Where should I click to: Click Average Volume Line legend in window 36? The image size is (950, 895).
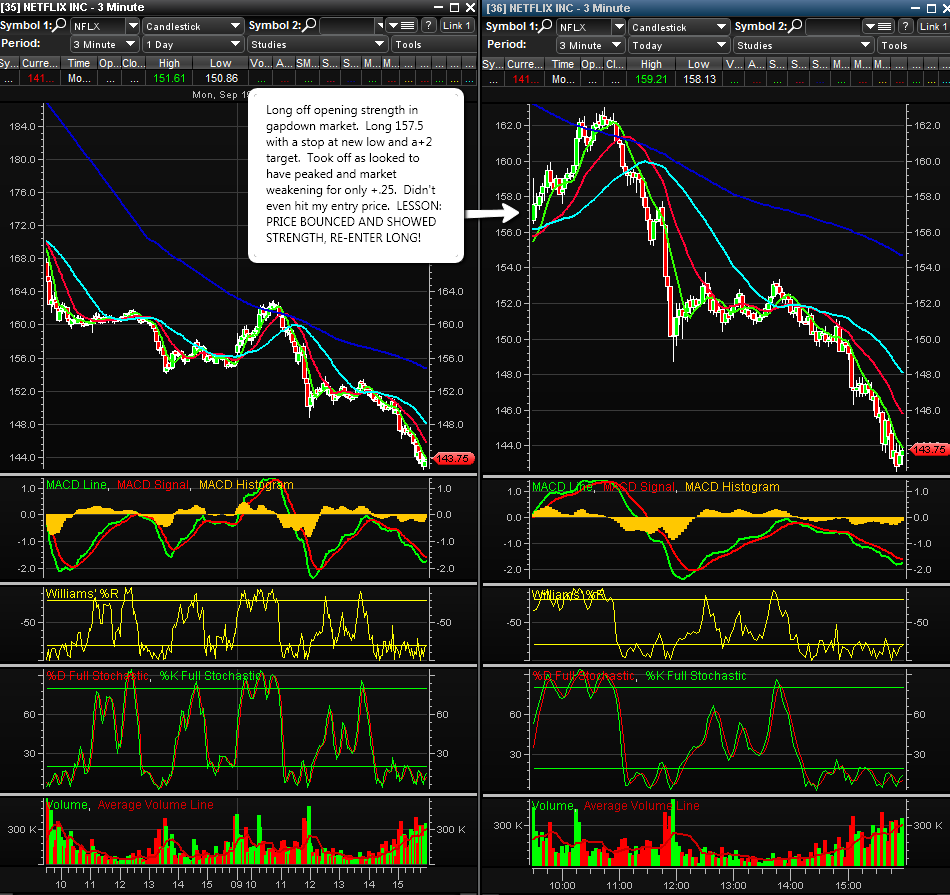click(641, 806)
